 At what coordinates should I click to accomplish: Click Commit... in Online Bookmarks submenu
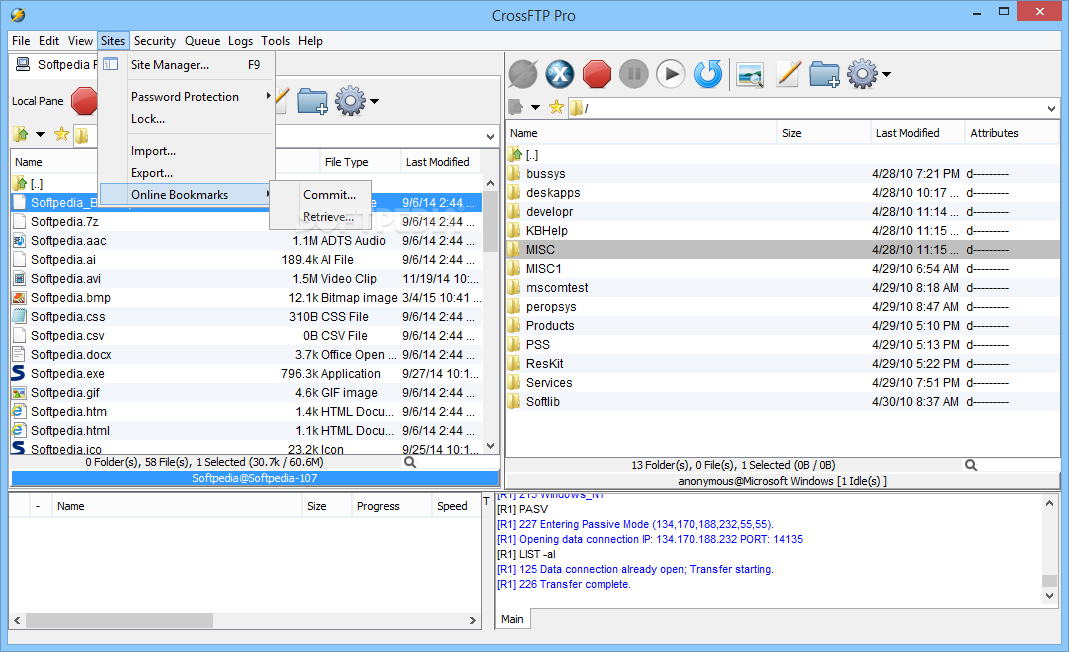click(x=320, y=195)
